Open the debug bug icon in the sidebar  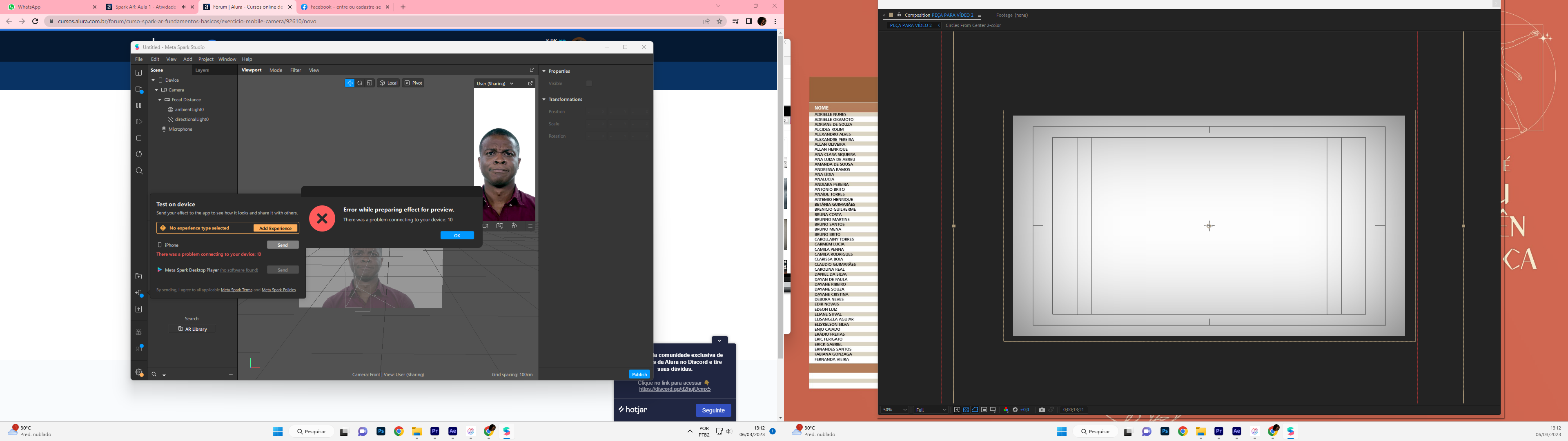point(139,332)
